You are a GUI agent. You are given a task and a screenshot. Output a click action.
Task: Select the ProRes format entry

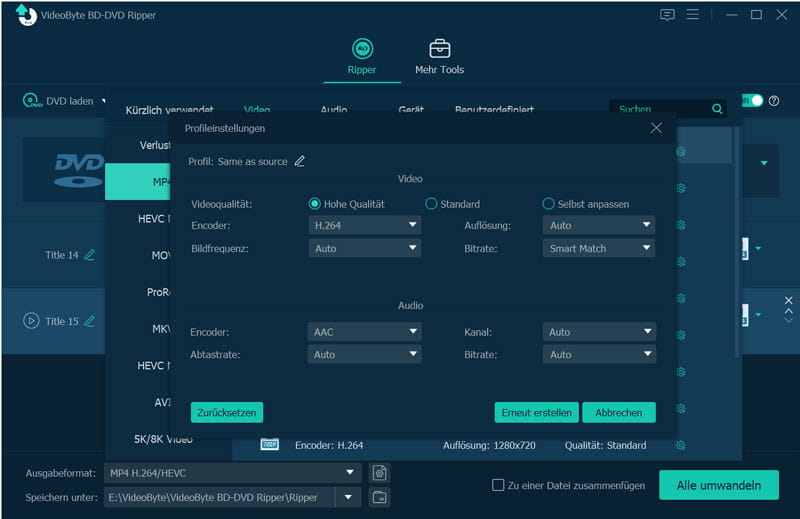138,292
